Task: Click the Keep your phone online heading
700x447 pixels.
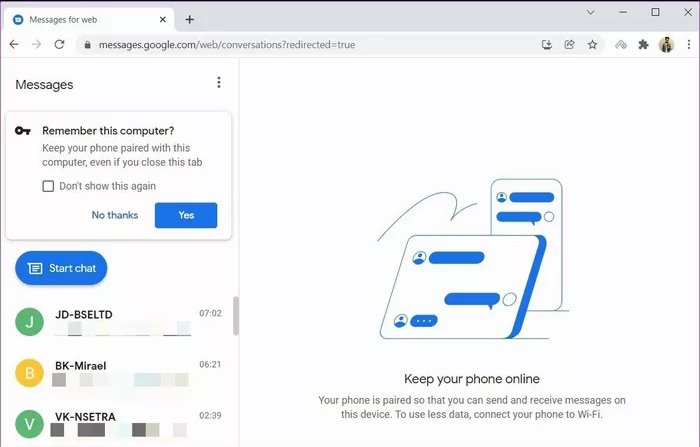Action: 472,379
